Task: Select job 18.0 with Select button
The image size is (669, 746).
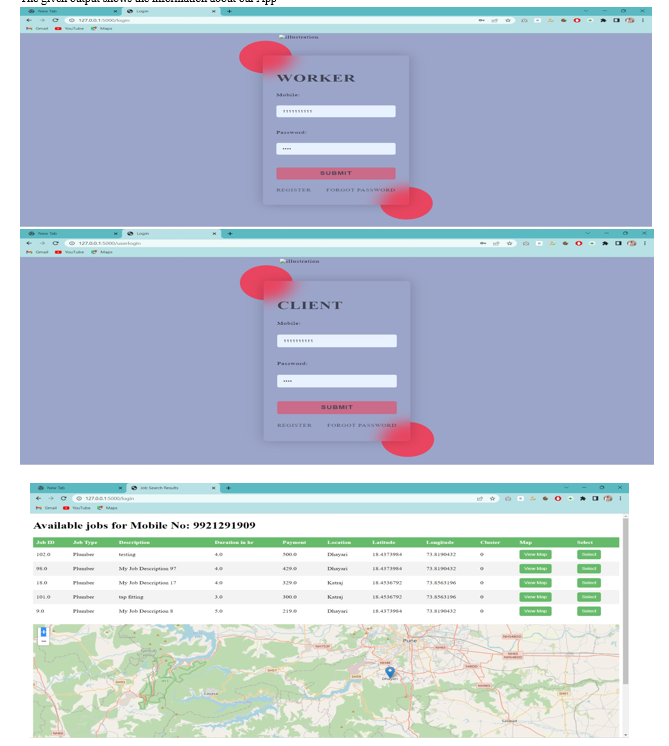Action: [589, 583]
